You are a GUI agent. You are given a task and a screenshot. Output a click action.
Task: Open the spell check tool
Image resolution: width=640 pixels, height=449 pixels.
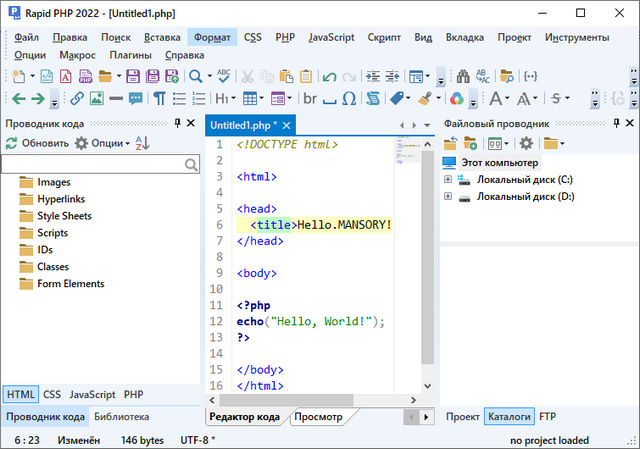pos(223,76)
